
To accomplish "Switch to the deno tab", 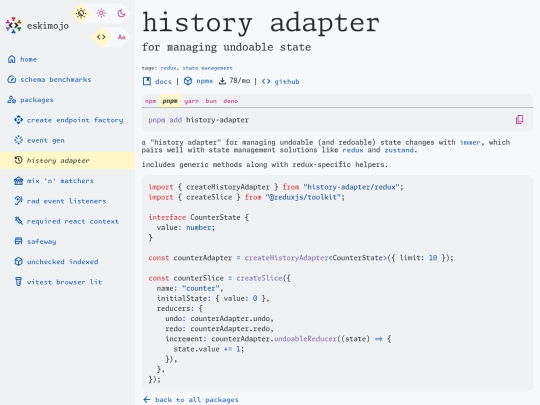I will point(231,101).
